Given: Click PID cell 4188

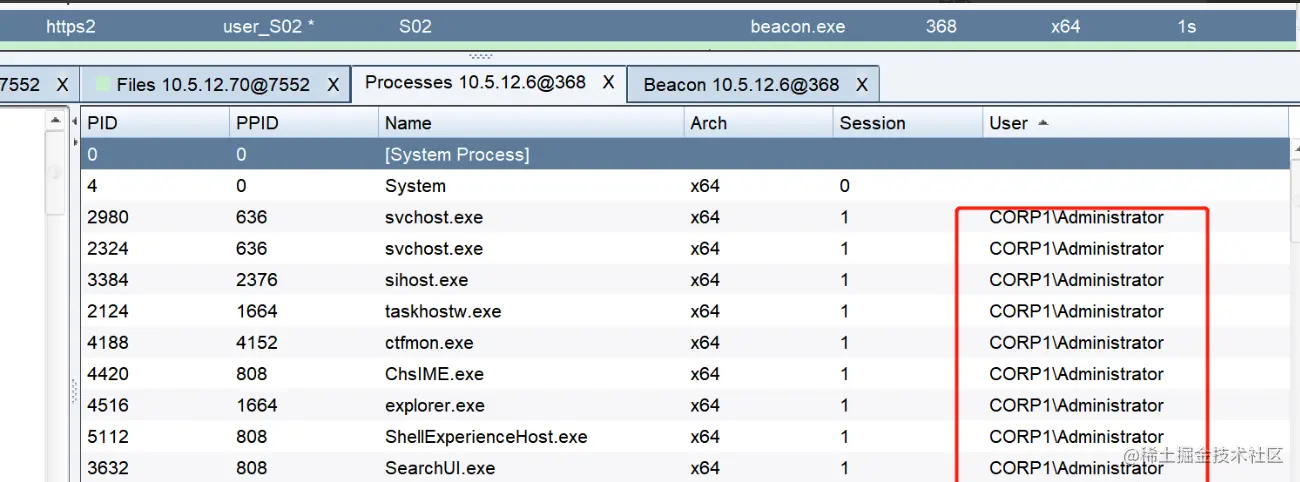Looking at the screenshot, I should (108, 342).
